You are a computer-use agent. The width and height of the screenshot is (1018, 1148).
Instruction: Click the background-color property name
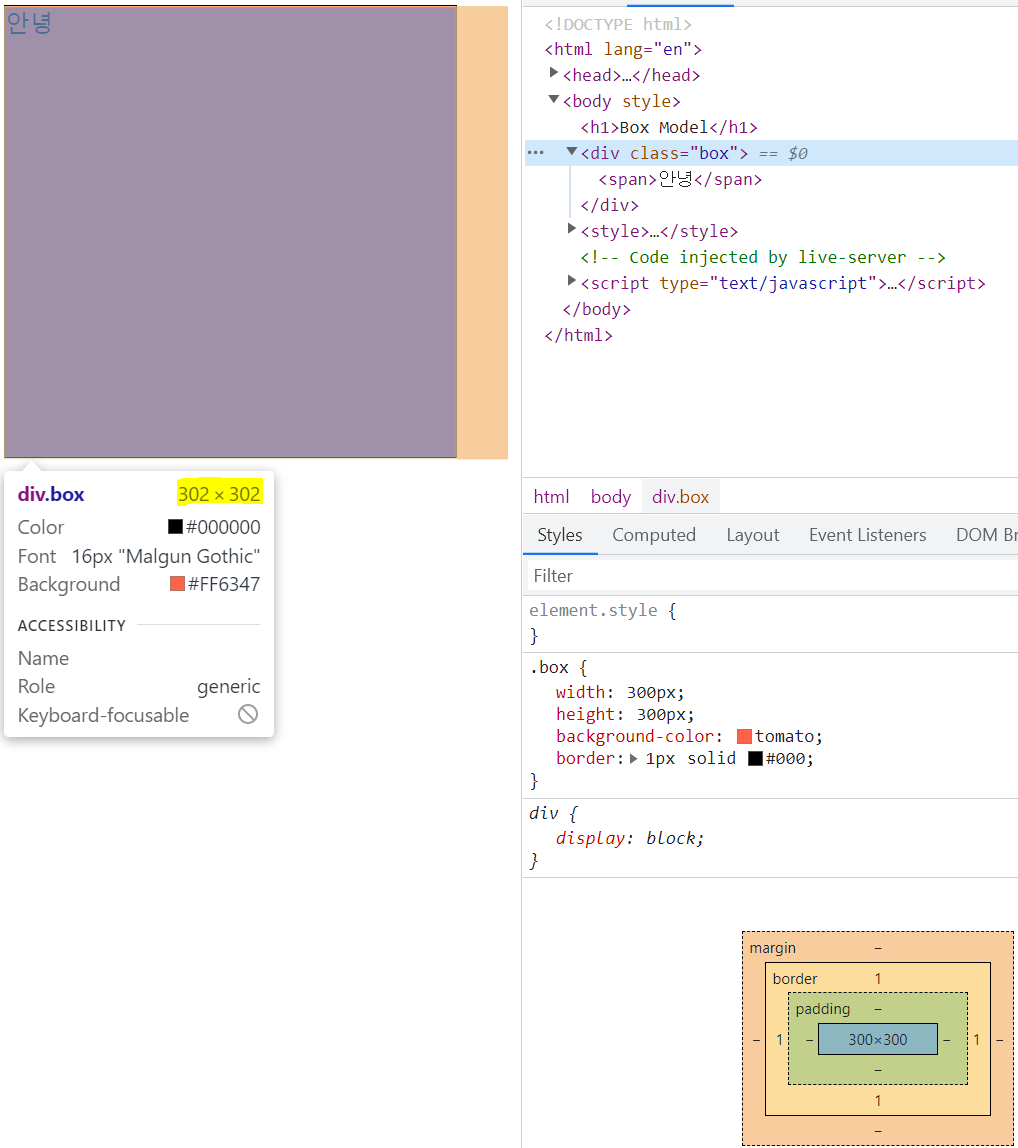click(635, 737)
